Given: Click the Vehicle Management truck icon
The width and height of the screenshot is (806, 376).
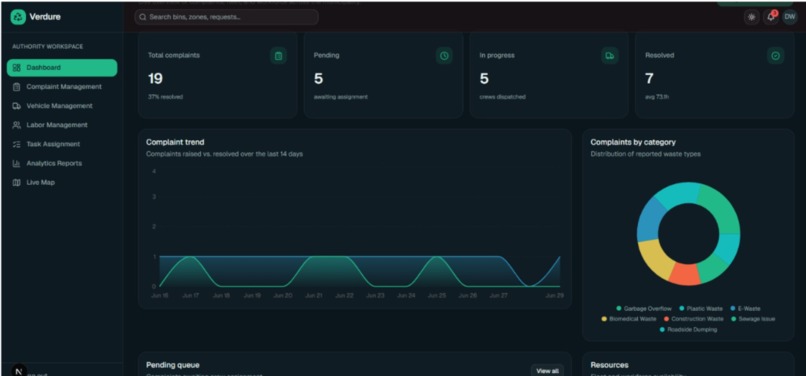Looking at the screenshot, I should 16,106.
